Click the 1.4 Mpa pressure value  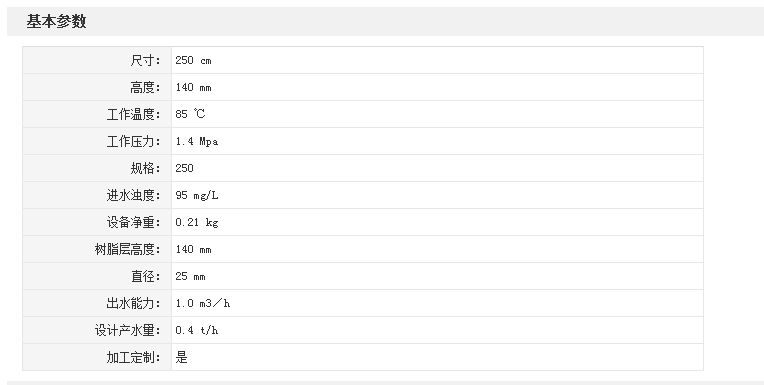pos(197,141)
